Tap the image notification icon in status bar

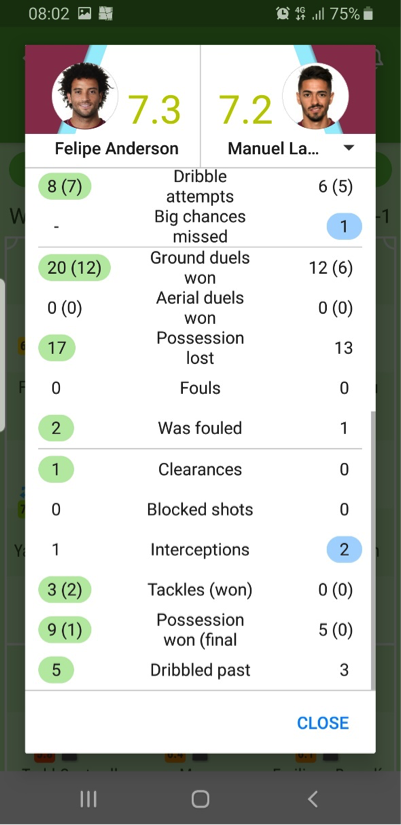[x=84, y=14]
